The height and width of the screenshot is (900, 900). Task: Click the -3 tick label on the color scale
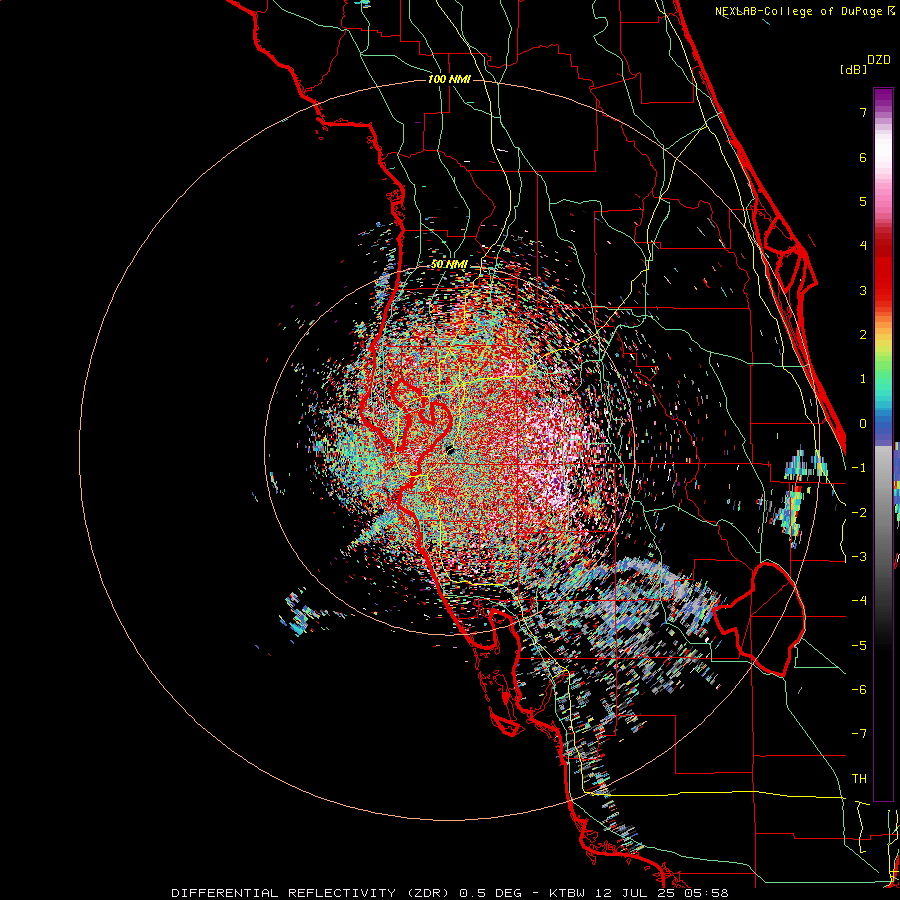point(859,557)
